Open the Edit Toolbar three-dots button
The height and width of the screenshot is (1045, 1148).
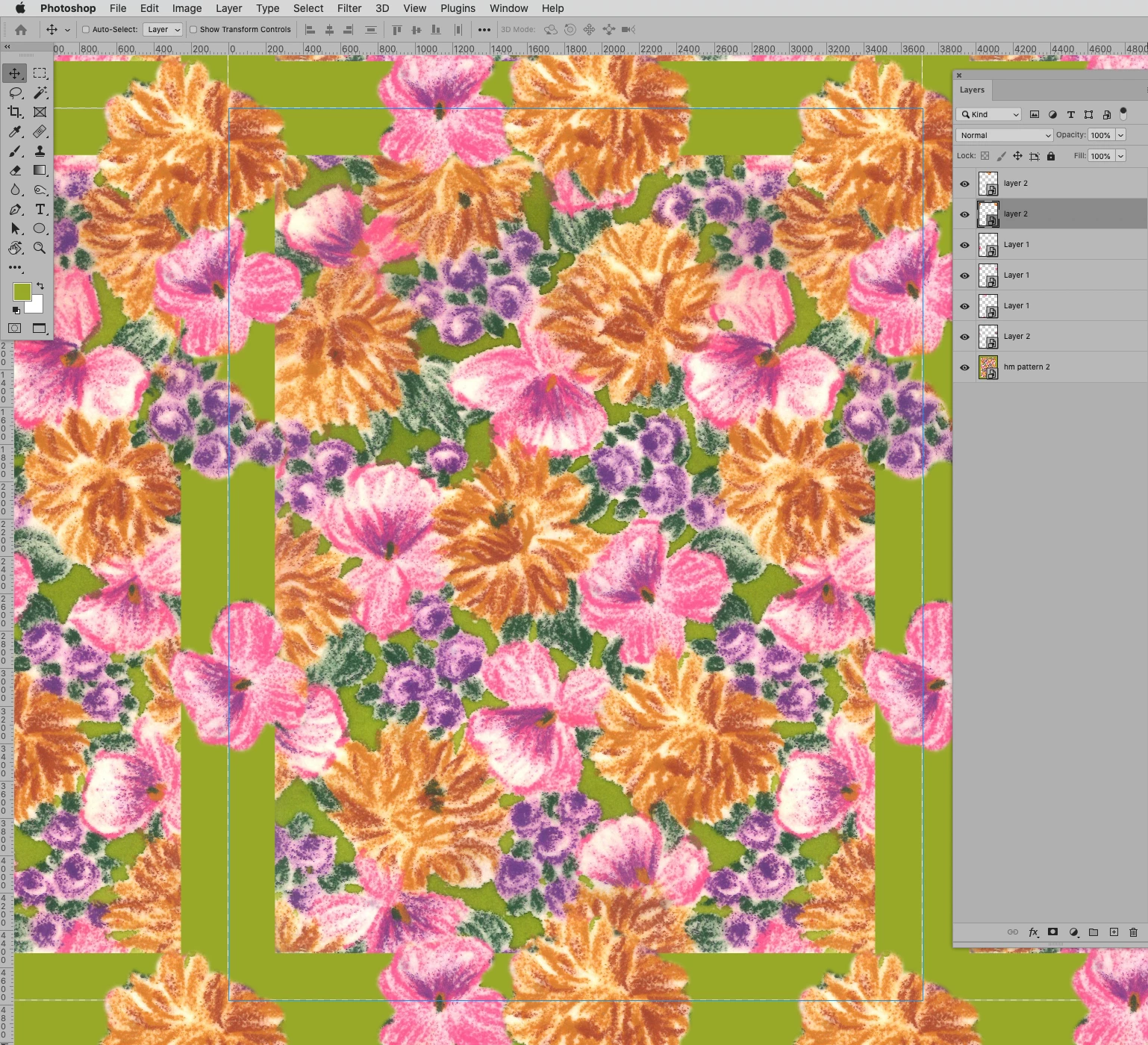tap(15, 267)
